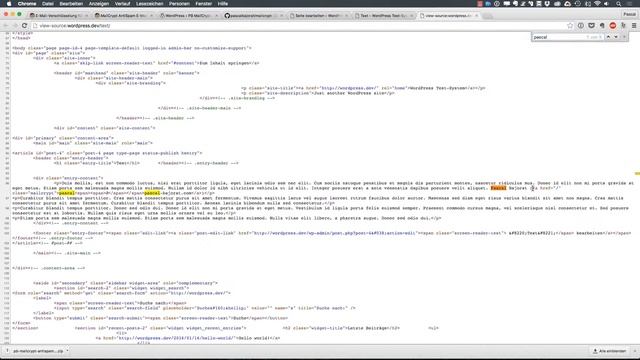Screen dimensions: 640x360
Task: Open the Personen menu
Action: pos(179,4)
